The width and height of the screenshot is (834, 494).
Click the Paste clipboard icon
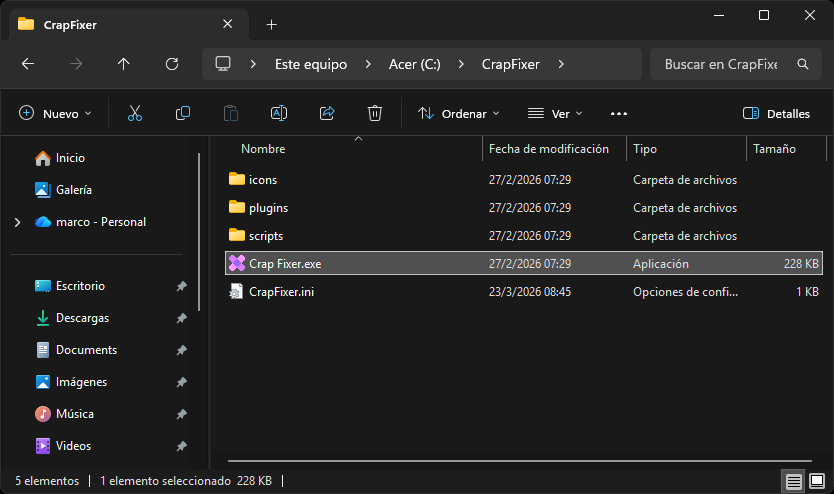pos(231,113)
